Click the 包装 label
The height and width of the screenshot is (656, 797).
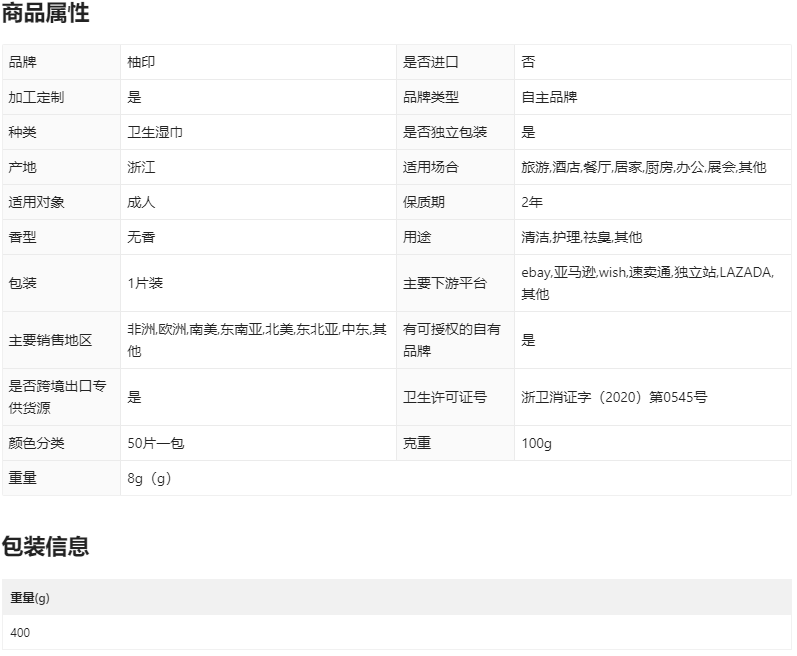pyautogui.click(x=22, y=283)
